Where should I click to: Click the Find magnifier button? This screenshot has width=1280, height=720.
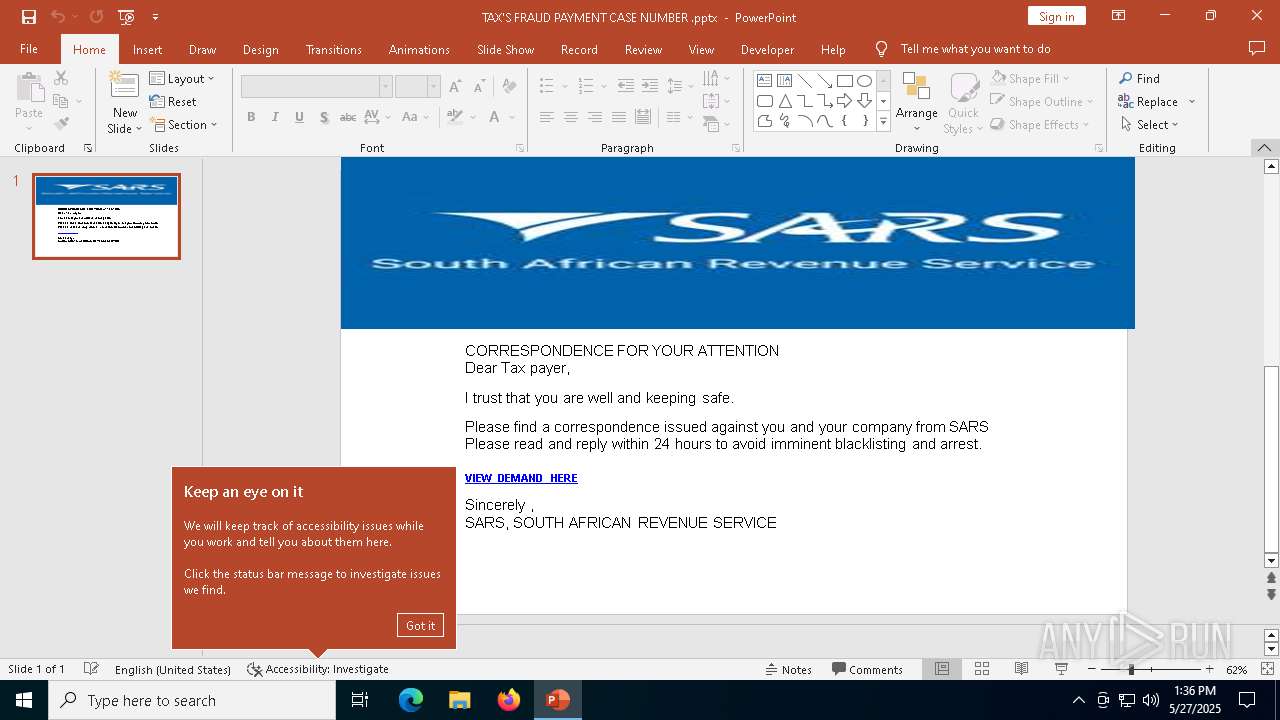(1139, 78)
